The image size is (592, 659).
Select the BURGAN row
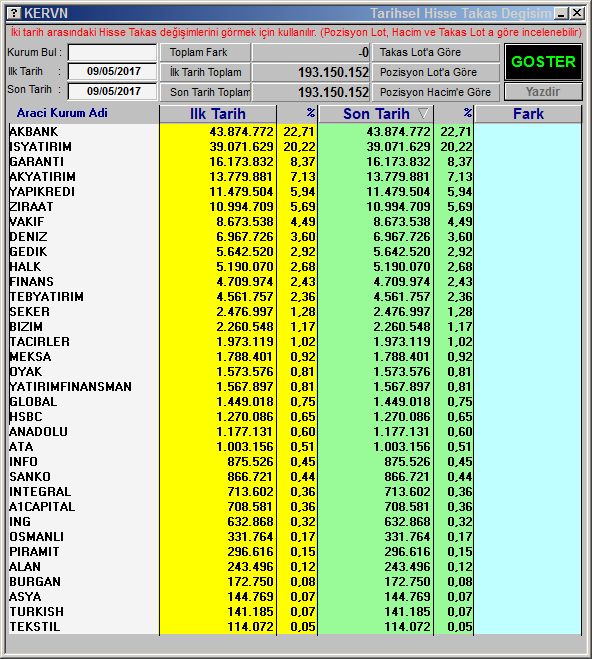(x=295, y=582)
